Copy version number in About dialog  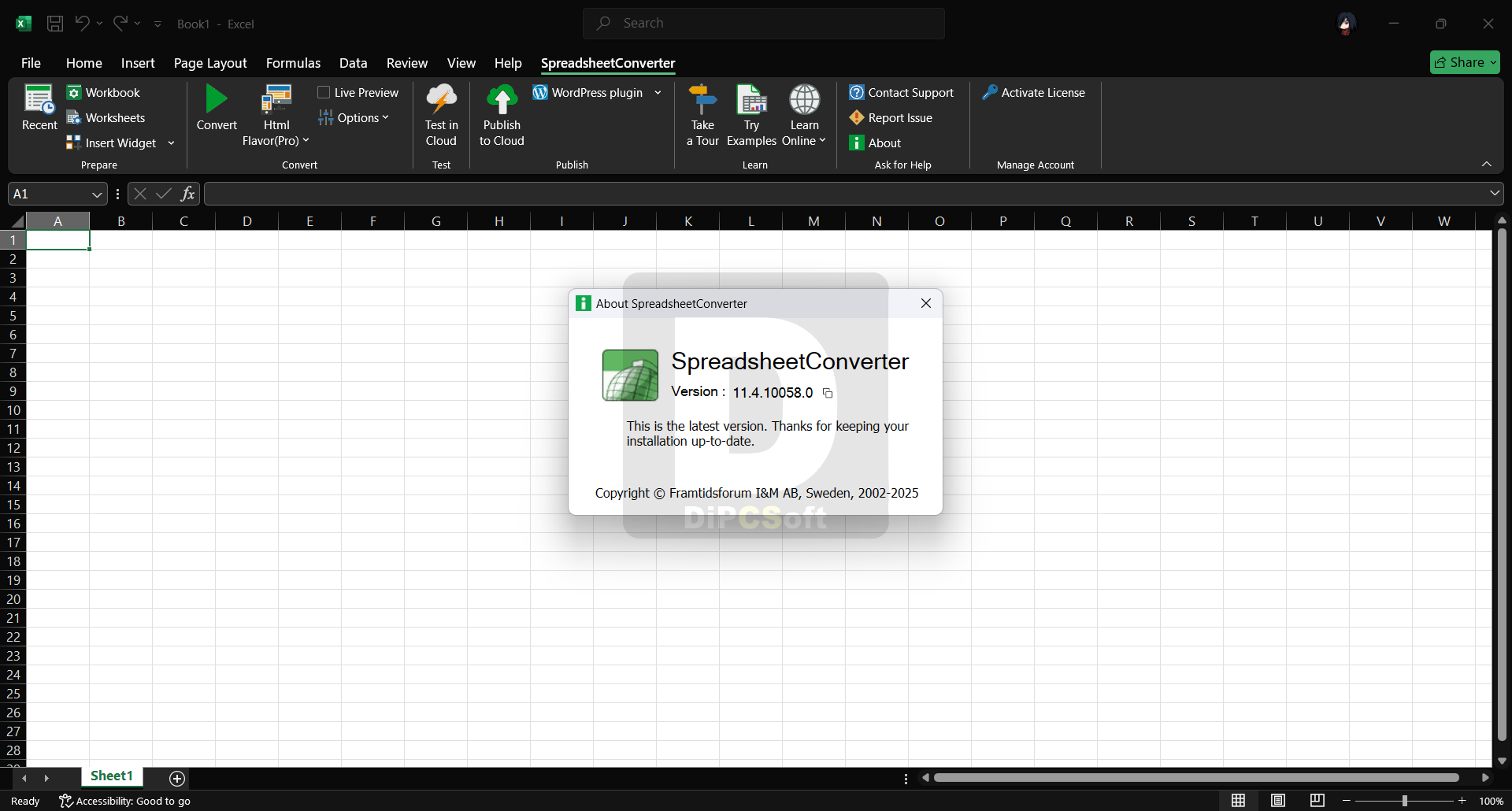(x=828, y=393)
